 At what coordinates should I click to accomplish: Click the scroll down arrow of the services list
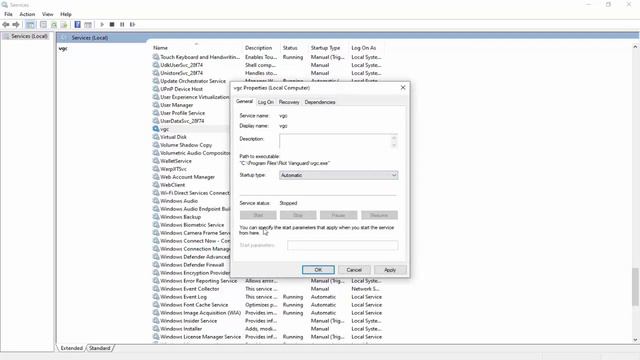[x=635, y=340]
